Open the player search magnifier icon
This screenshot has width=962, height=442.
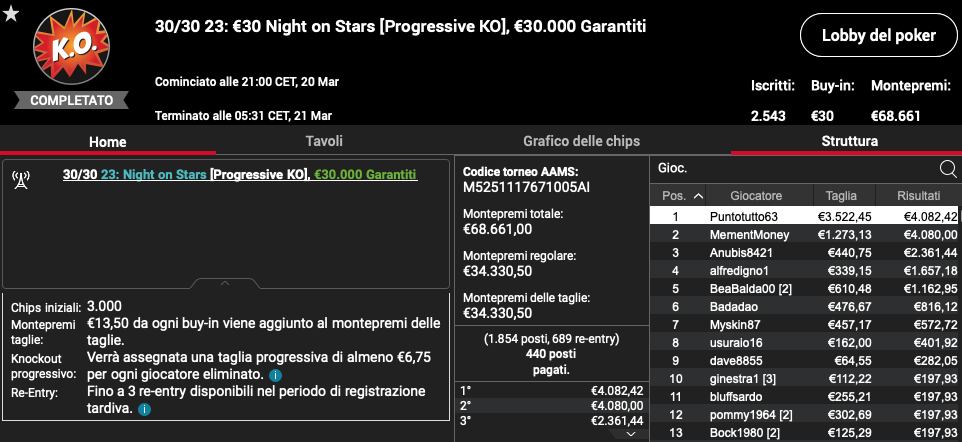pos(947,169)
